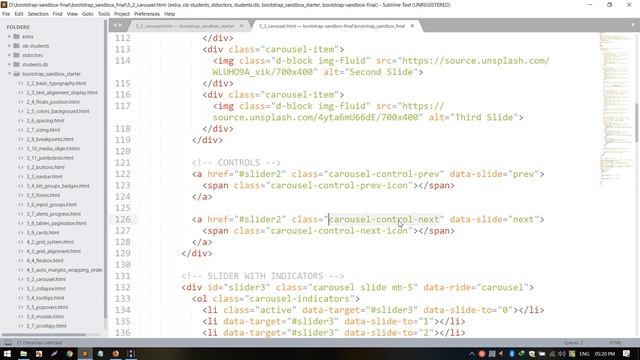Switch to the bootstrap_sandbox_starter carousel tab
640x360 pixels.
point(185,26)
